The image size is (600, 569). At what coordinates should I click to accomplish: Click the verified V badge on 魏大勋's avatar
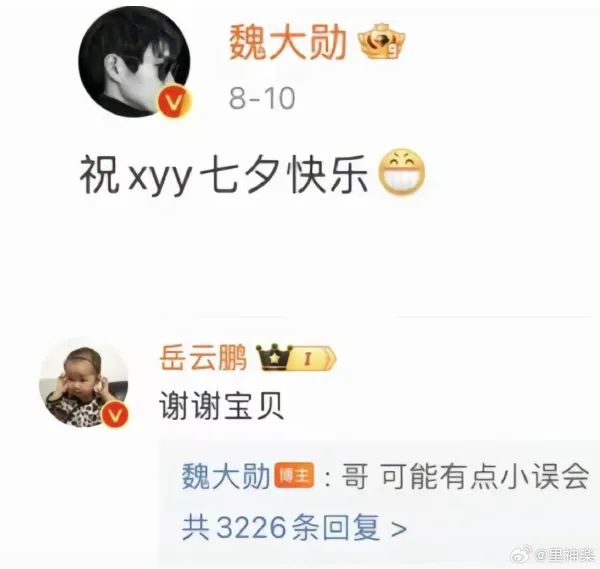click(x=174, y=101)
